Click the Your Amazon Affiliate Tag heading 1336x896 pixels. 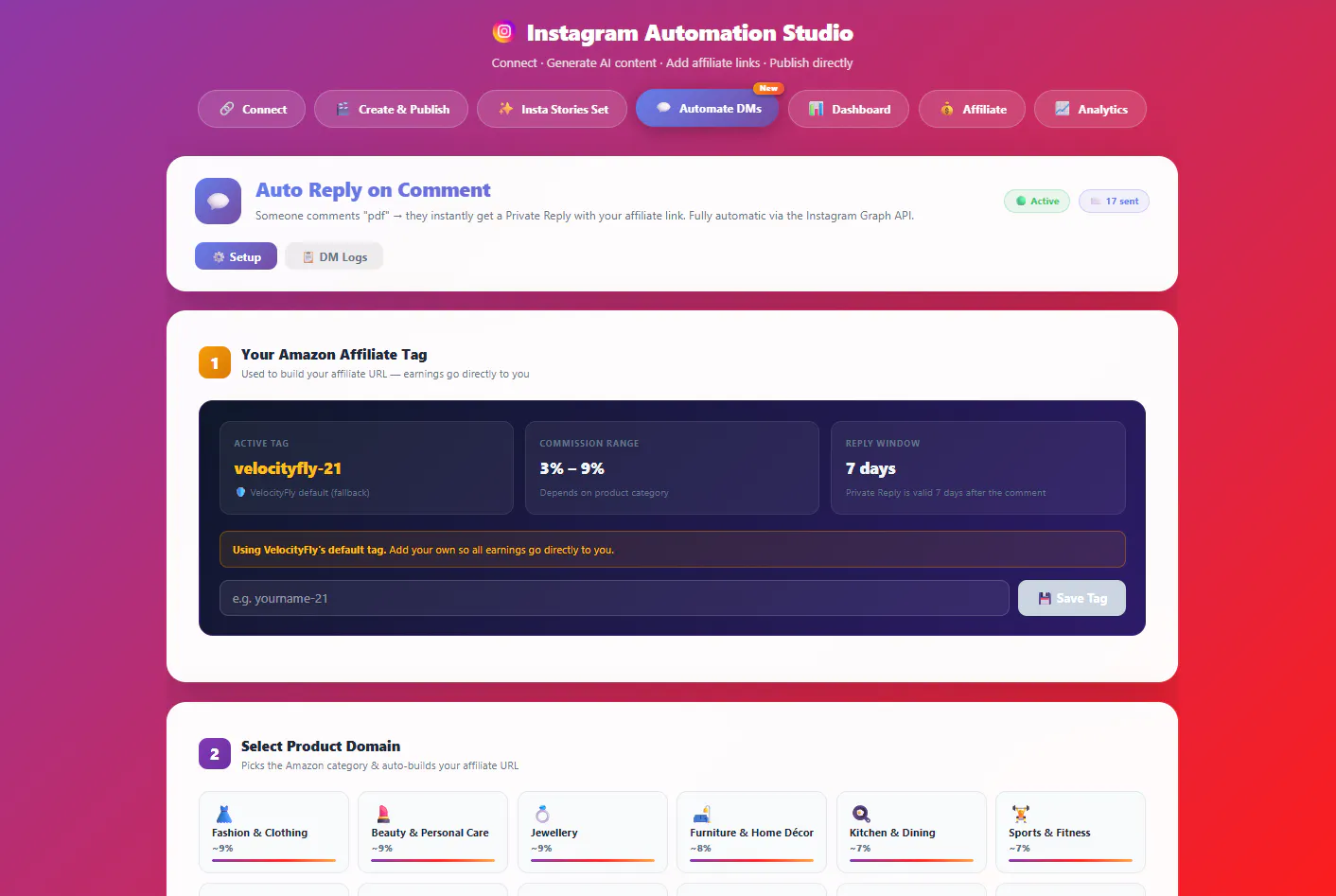[x=334, y=354]
